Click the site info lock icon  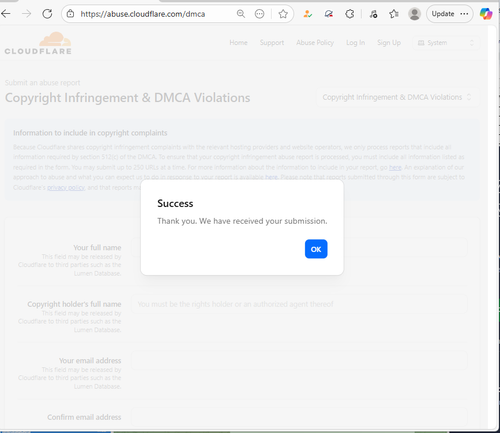click(70, 14)
